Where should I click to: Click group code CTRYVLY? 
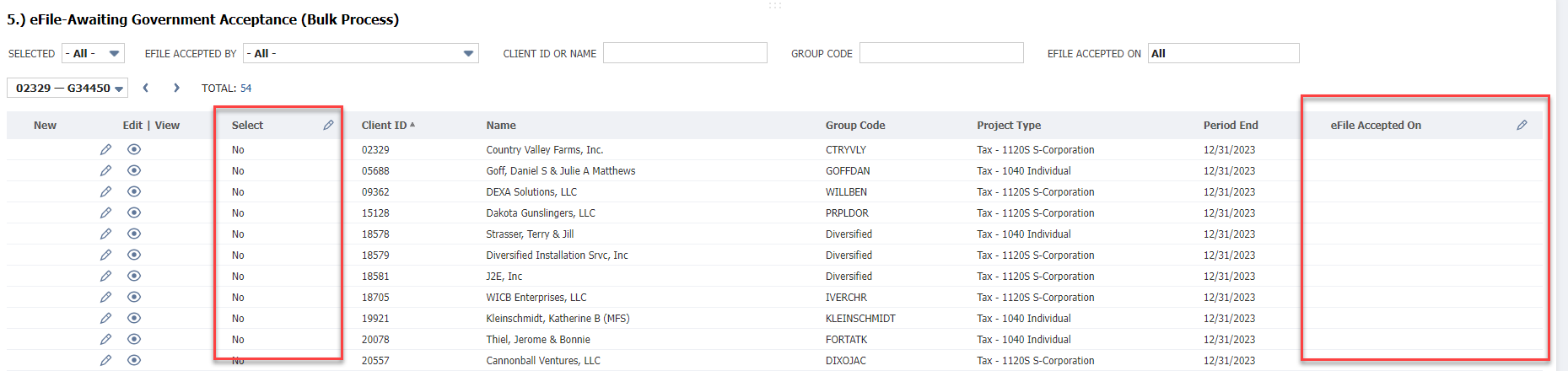(846, 149)
